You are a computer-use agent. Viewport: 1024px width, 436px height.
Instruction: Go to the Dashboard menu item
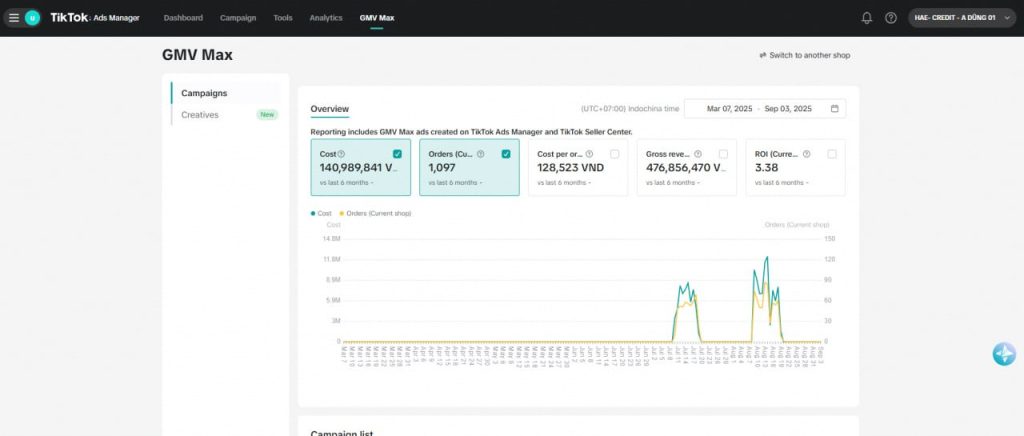(x=183, y=18)
